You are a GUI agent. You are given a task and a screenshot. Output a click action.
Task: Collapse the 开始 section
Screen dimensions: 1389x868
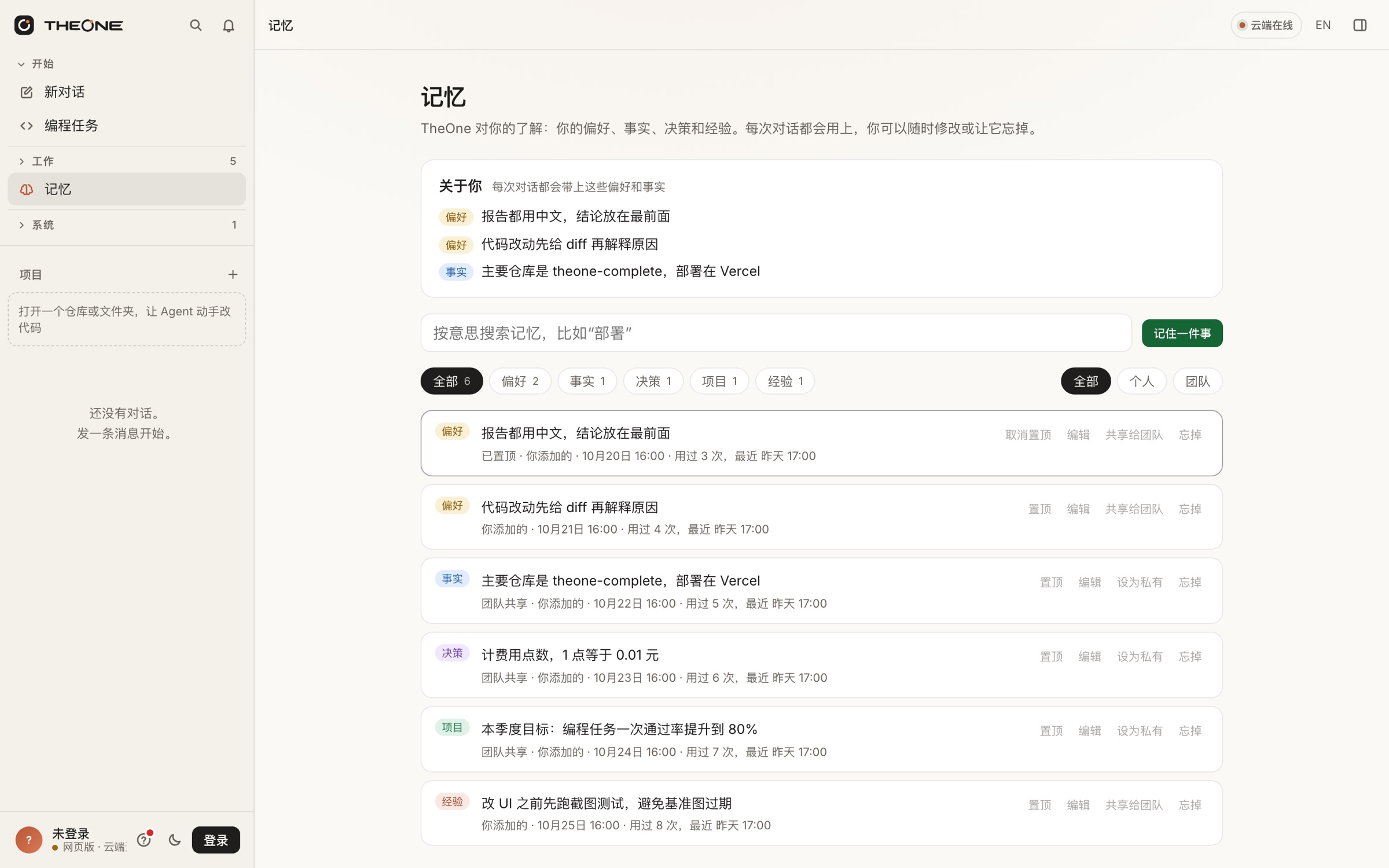[36, 64]
